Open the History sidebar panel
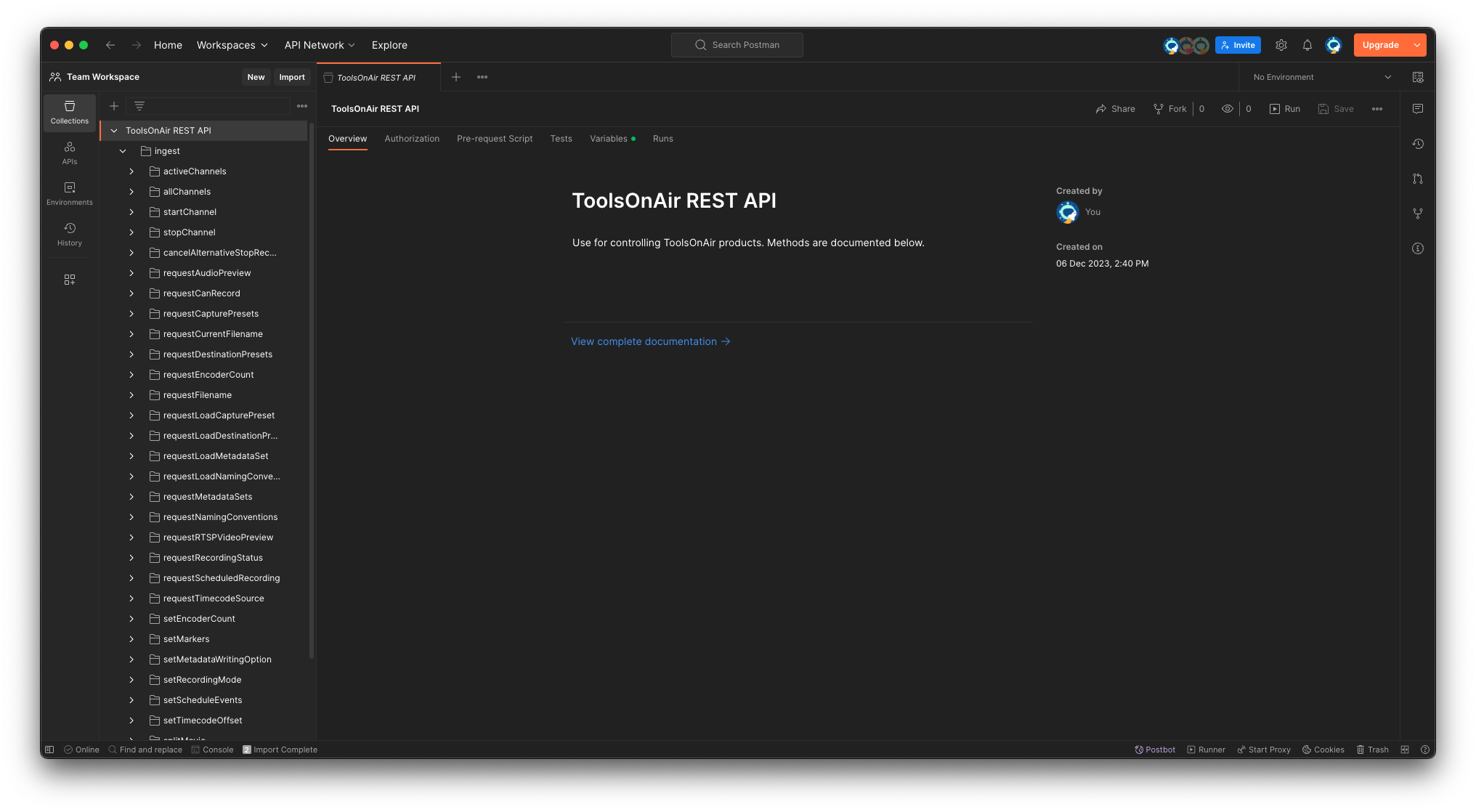 tap(70, 235)
